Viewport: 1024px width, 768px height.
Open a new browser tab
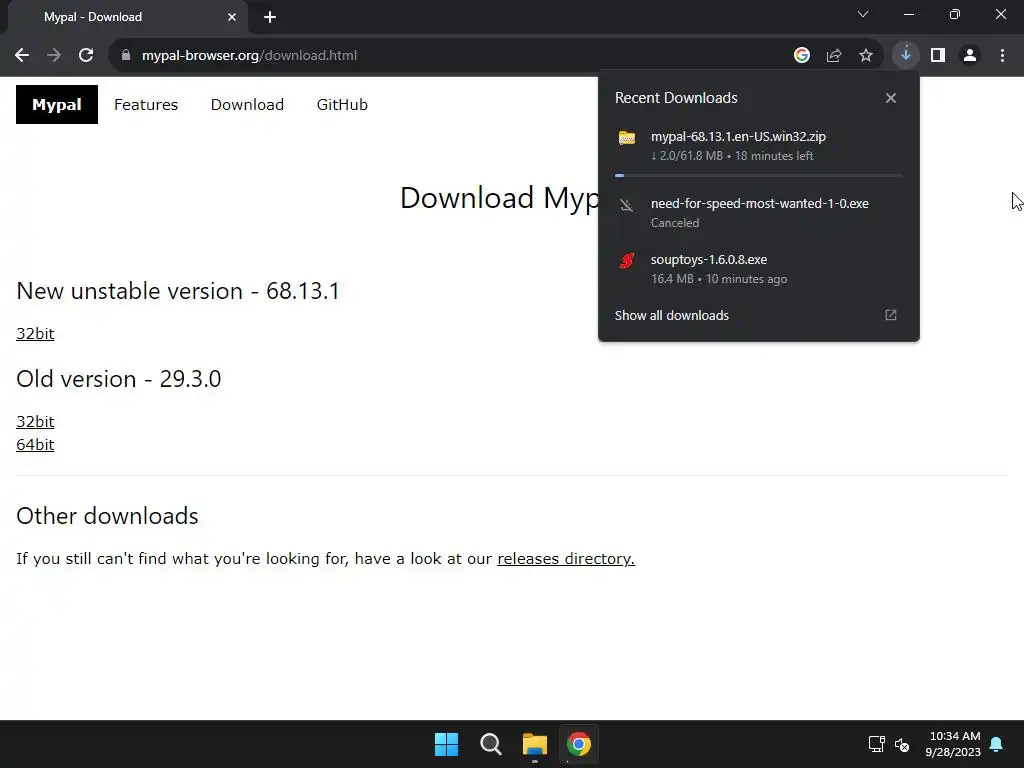pos(270,17)
